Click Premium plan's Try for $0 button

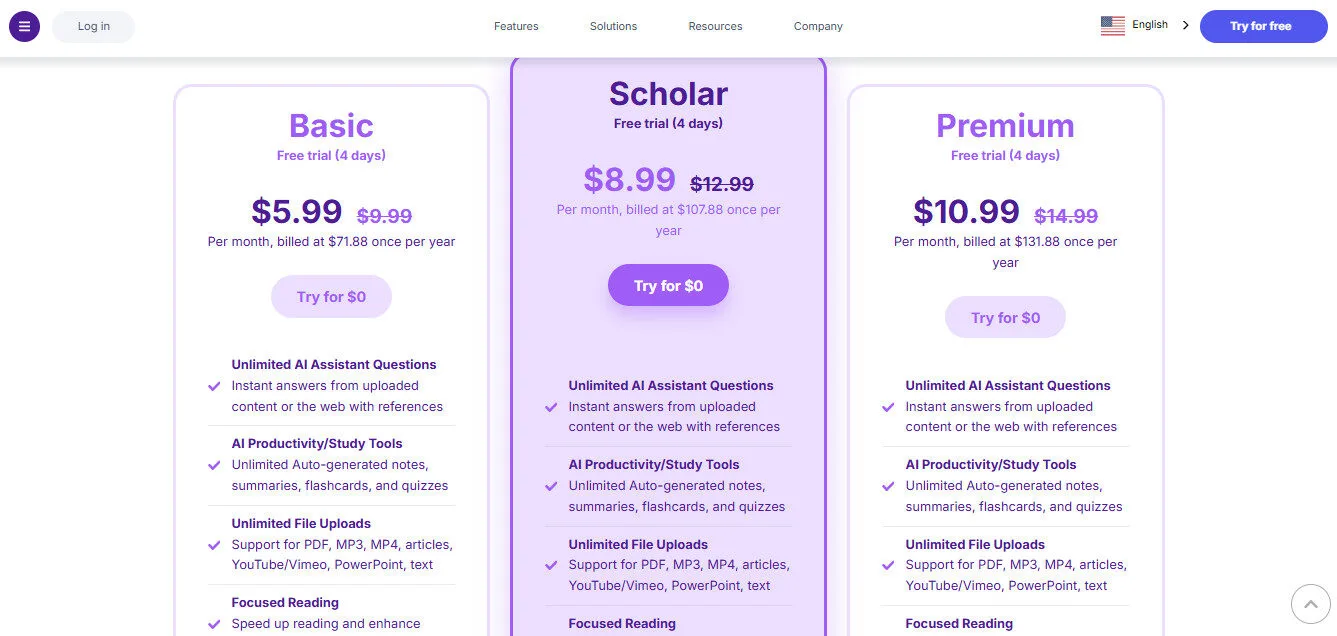tap(1005, 317)
